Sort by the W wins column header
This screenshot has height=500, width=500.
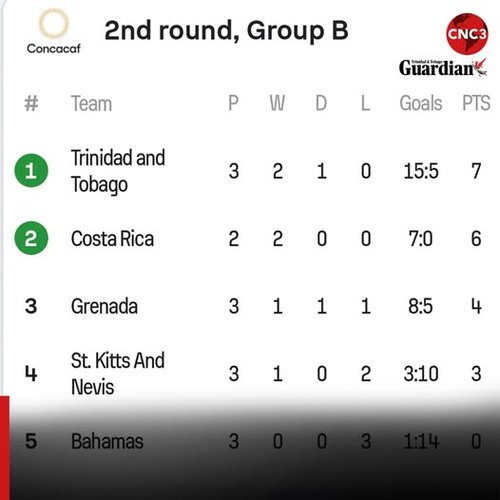pyautogui.click(x=277, y=103)
